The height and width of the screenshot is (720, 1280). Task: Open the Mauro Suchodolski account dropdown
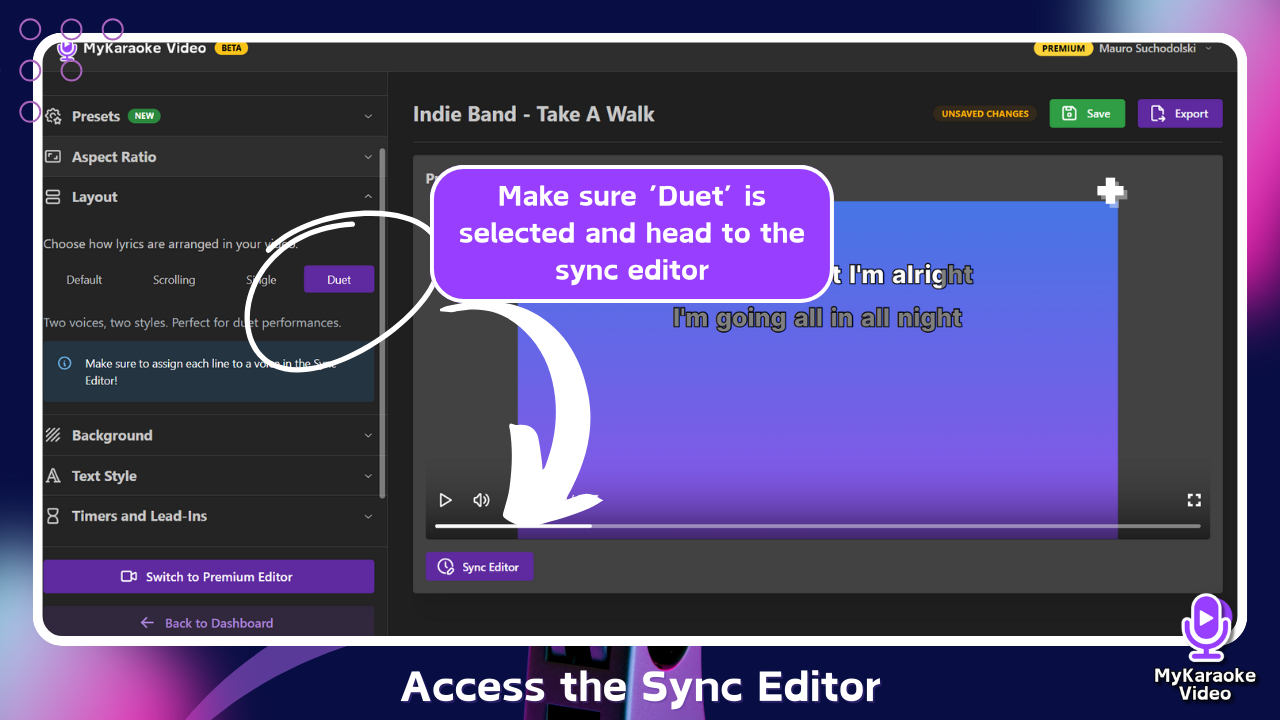[x=1155, y=48]
